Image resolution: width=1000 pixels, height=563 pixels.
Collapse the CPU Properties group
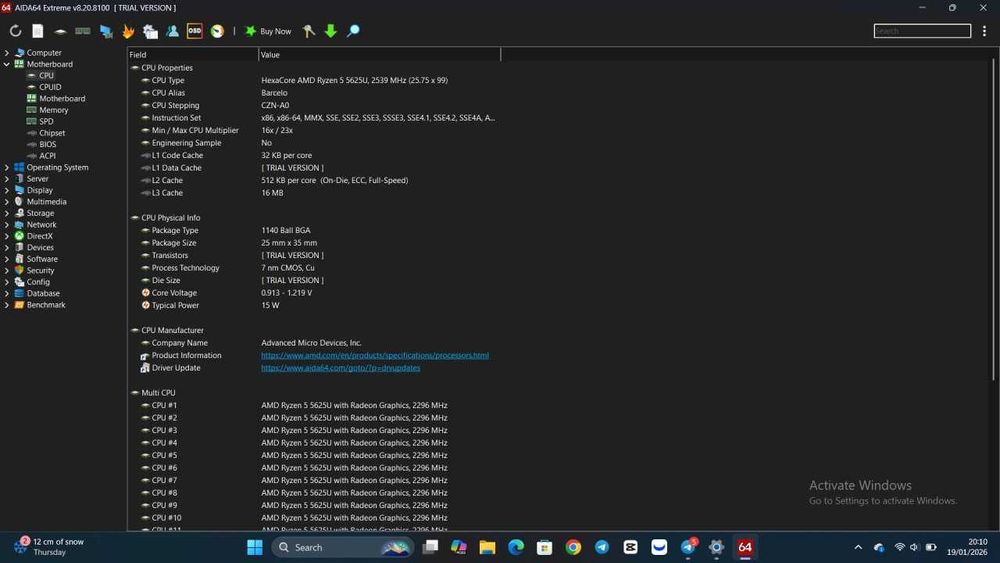(x=135, y=68)
